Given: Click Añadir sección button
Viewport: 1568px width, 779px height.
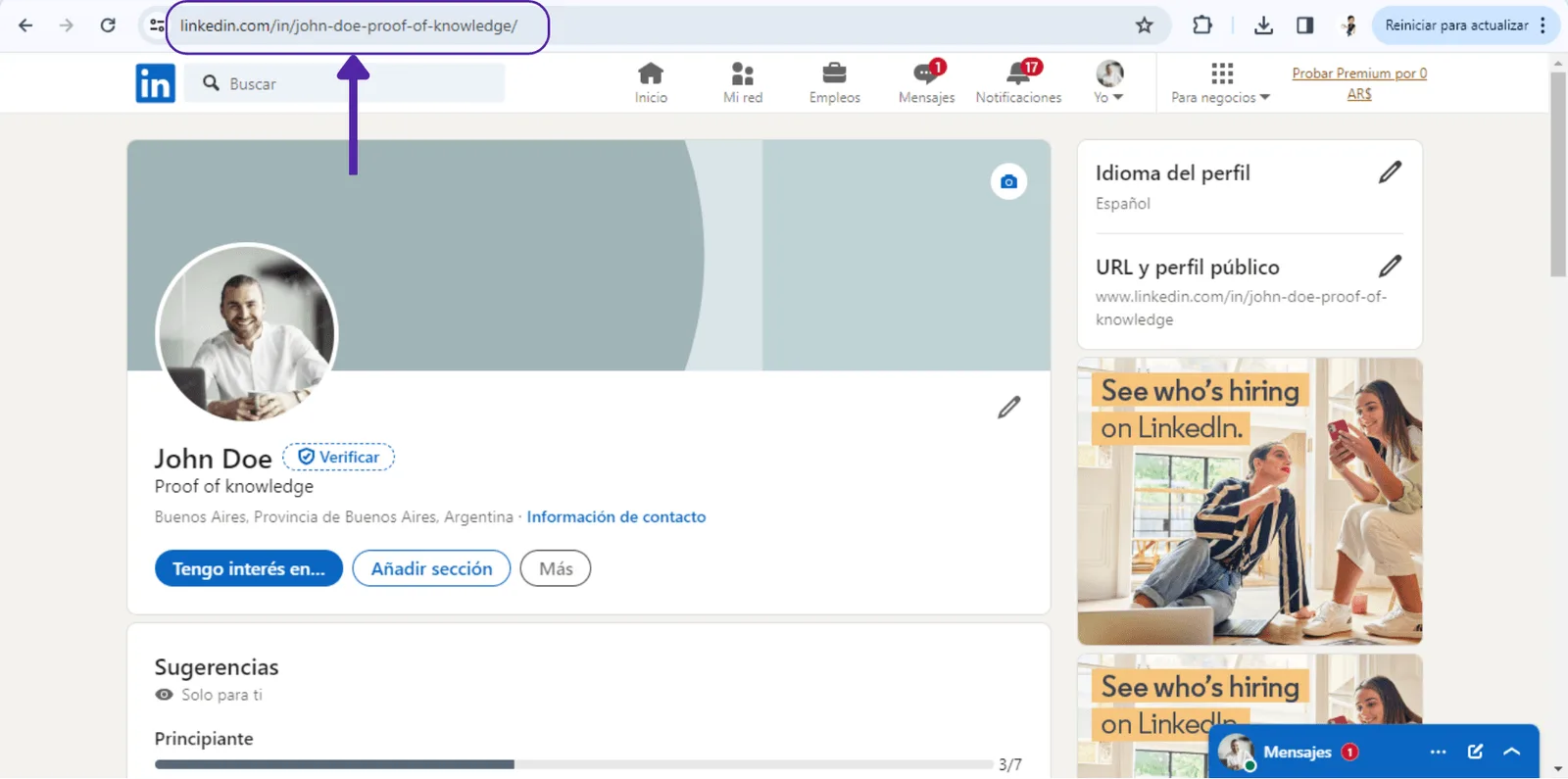Looking at the screenshot, I should [431, 568].
